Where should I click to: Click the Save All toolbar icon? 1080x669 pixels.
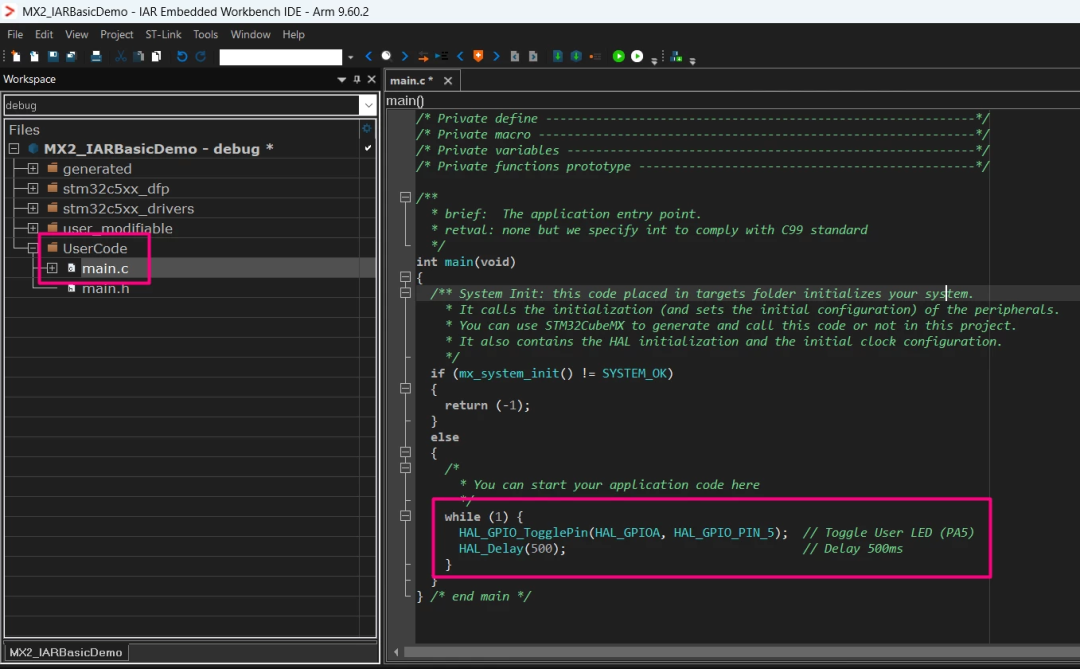point(71,56)
